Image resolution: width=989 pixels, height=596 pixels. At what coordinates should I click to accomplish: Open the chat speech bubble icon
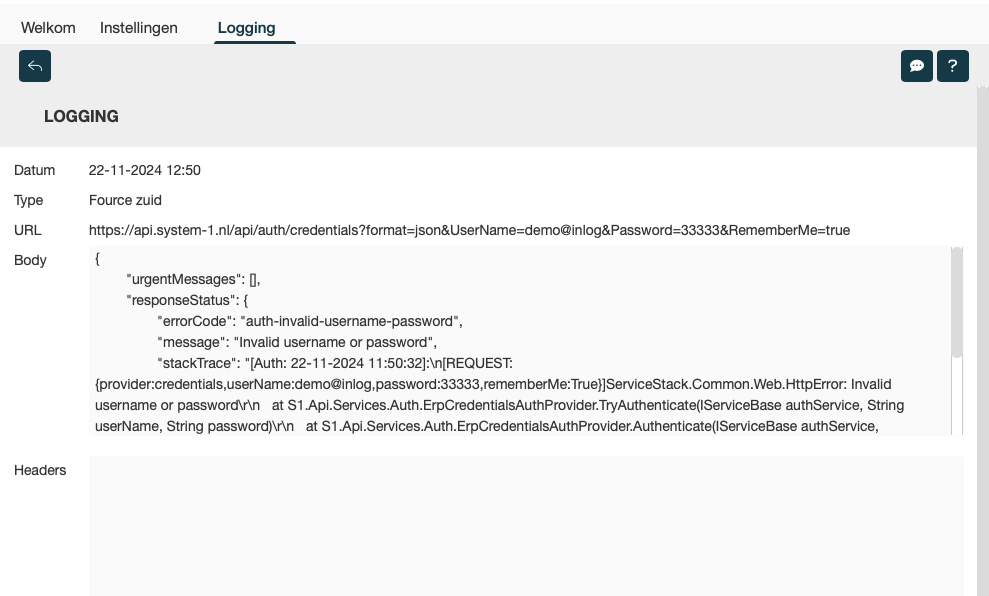click(x=917, y=66)
